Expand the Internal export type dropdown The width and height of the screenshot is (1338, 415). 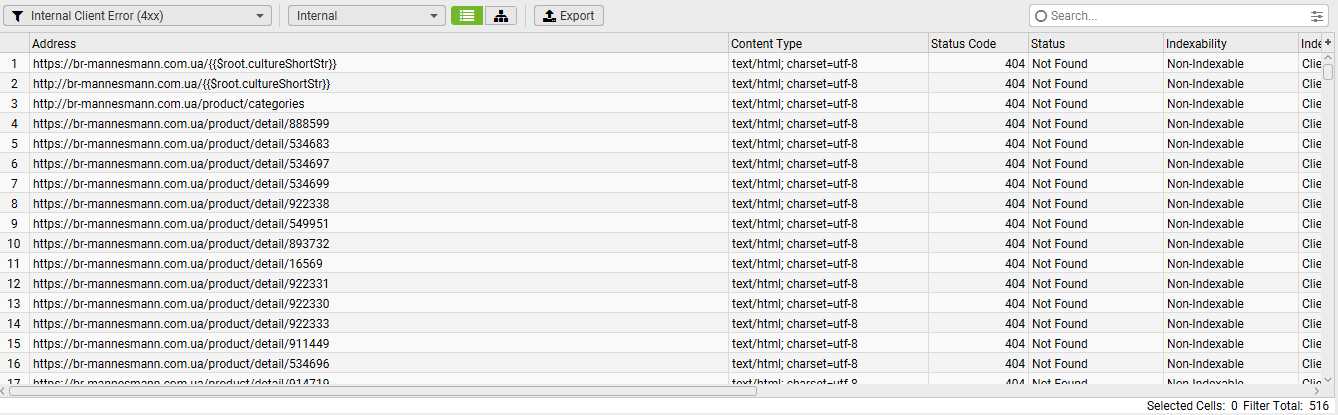point(366,16)
